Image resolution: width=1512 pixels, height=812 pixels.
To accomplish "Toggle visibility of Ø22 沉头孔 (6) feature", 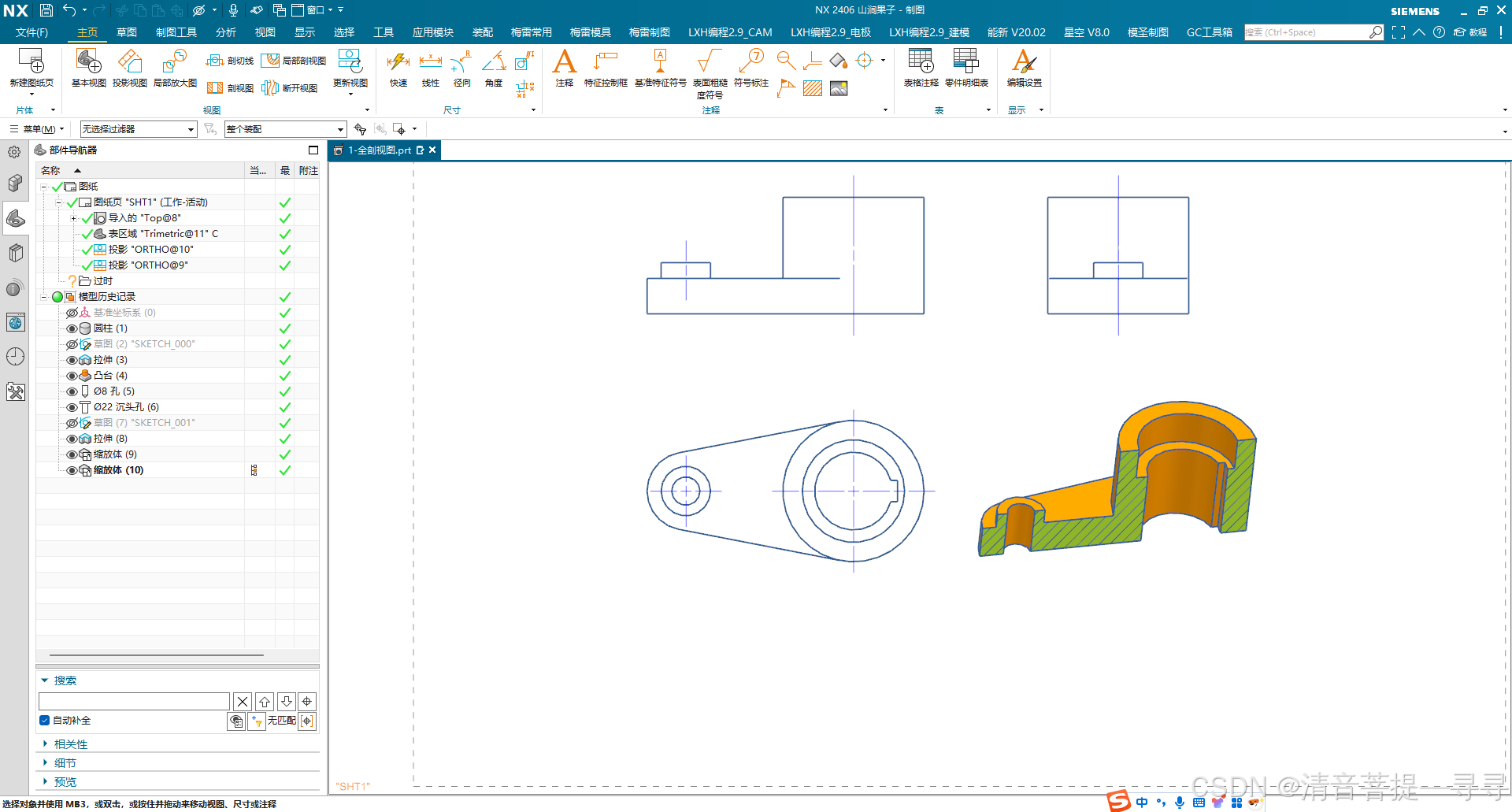I will point(72,407).
